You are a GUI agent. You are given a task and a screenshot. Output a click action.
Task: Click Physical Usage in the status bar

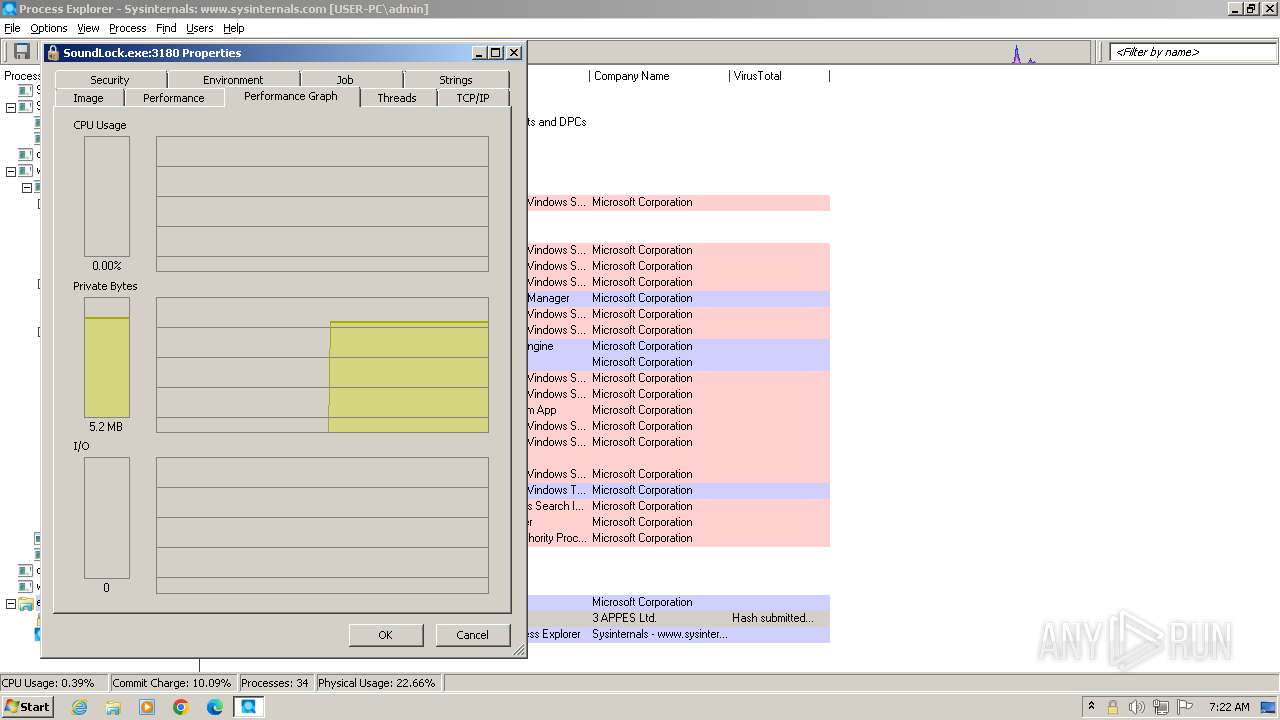pyautogui.click(x=377, y=683)
